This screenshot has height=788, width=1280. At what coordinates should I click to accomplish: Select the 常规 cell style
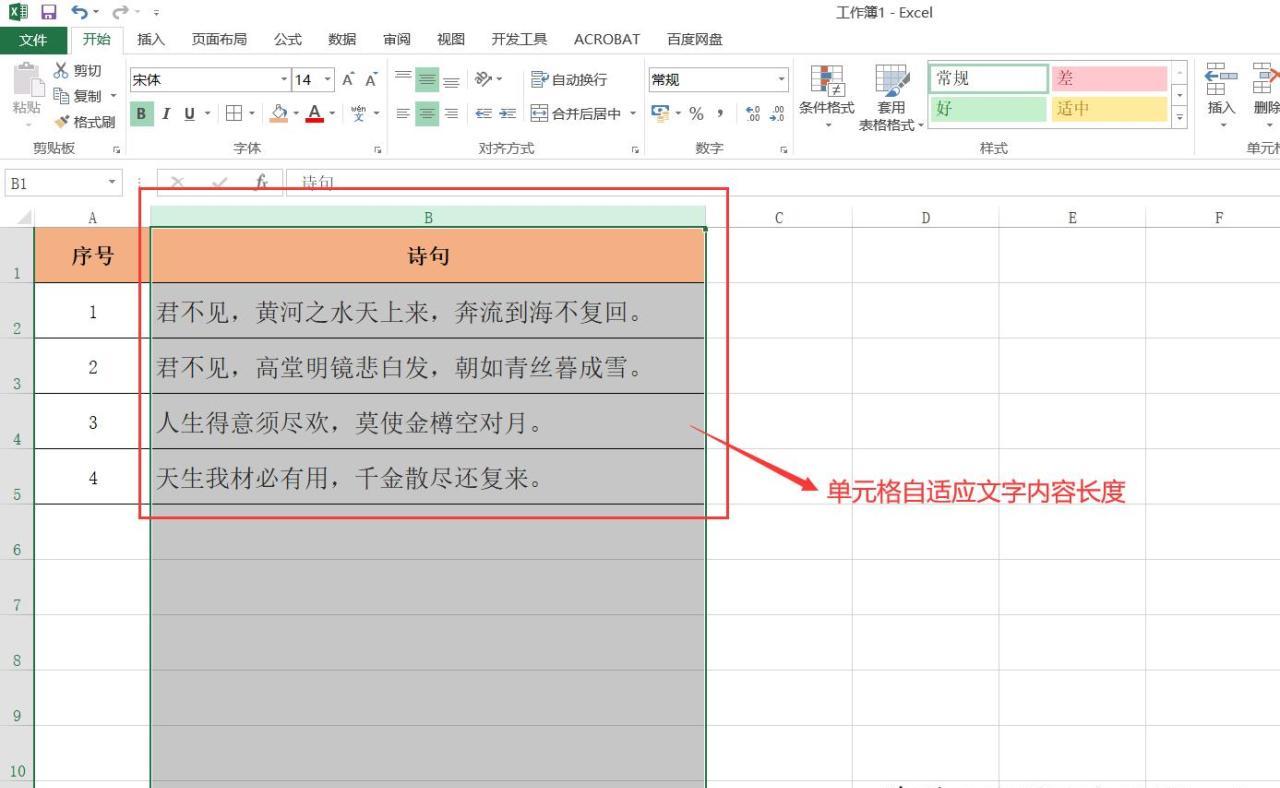tap(988, 79)
